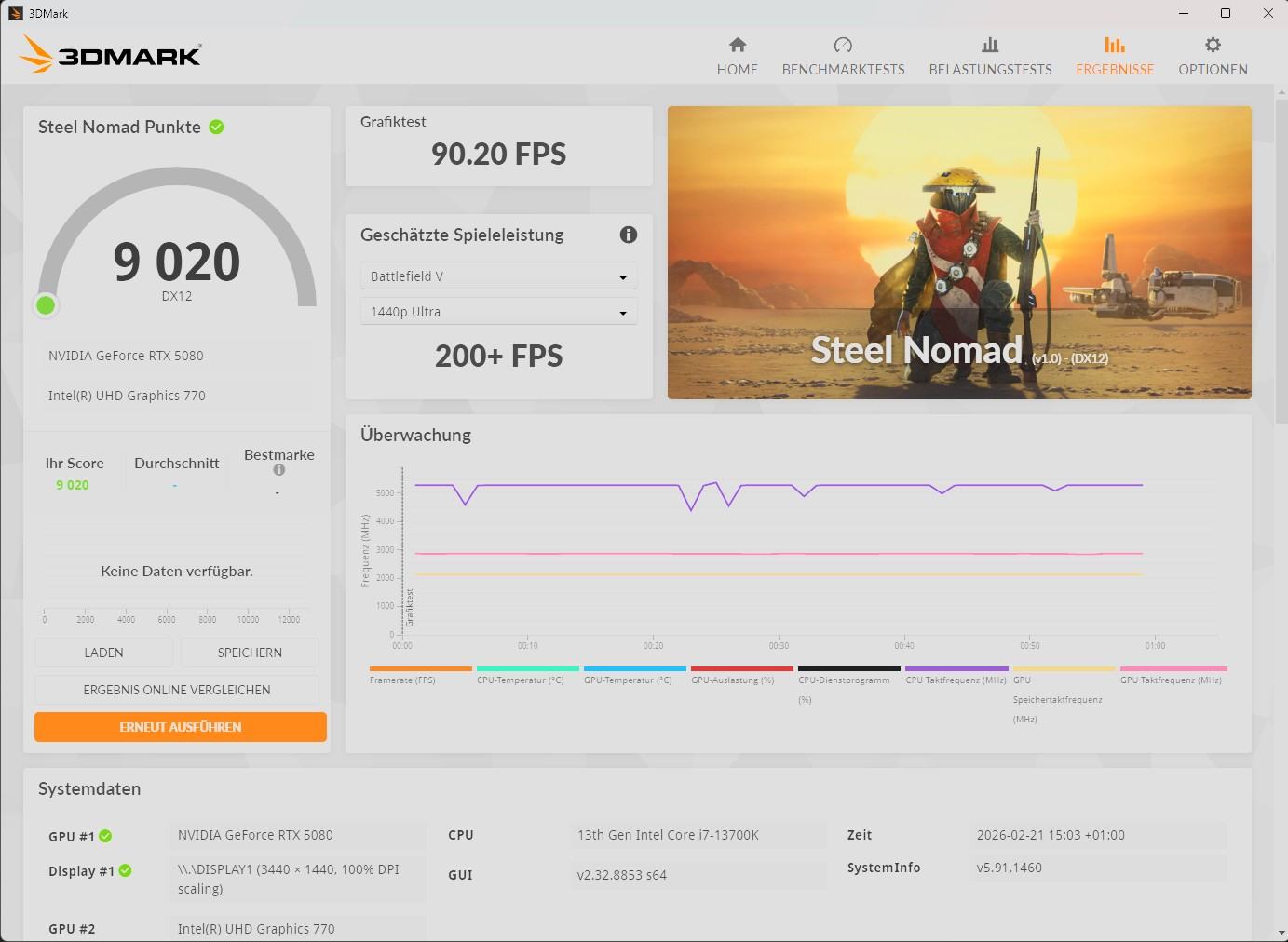Image resolution: width=1288 pixels, height=942 pixels.
Task: Click ERGEBNIS ONLINE VERGLEICHEN button
Action: (x=177, y=690)
